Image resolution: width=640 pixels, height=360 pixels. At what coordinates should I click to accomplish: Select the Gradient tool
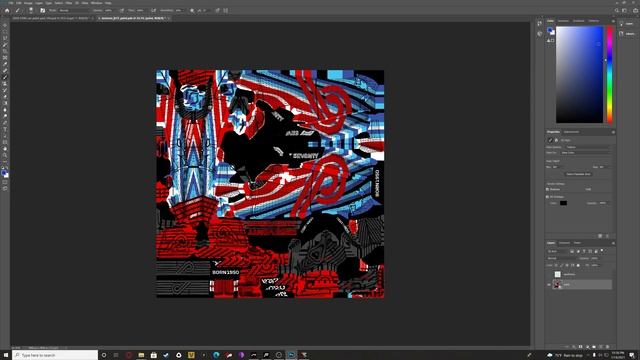[5, 103]
